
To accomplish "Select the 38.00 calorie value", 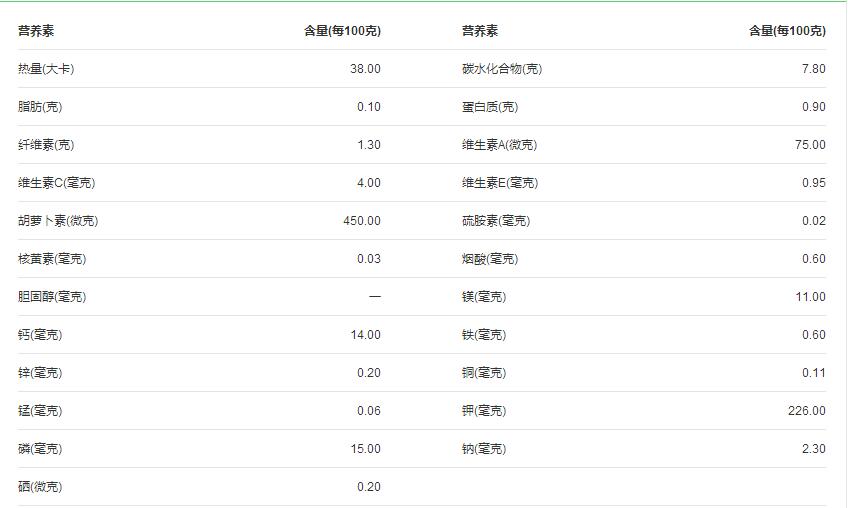I will [365, 69].
